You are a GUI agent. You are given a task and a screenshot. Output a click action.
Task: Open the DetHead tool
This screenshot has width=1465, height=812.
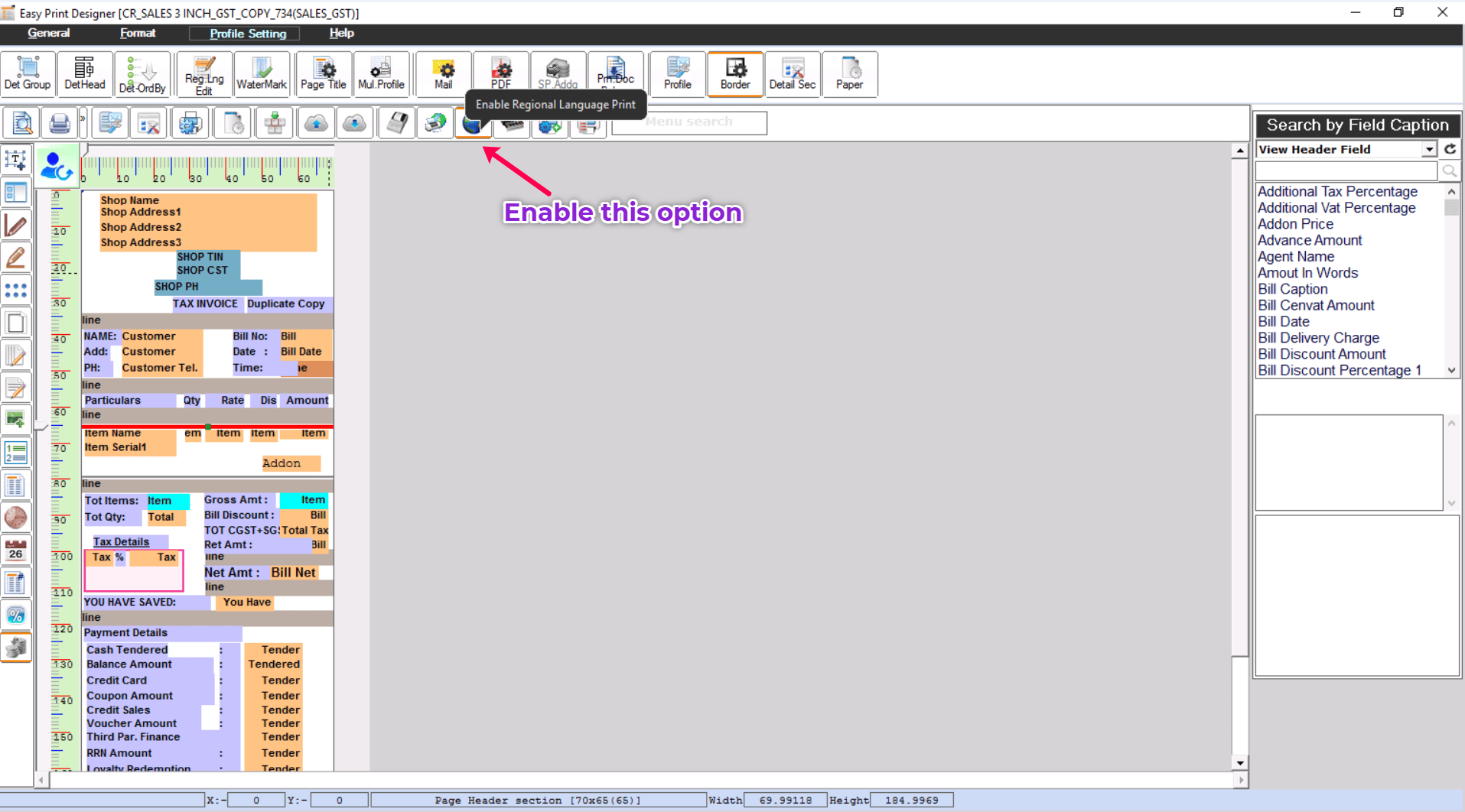85,74
